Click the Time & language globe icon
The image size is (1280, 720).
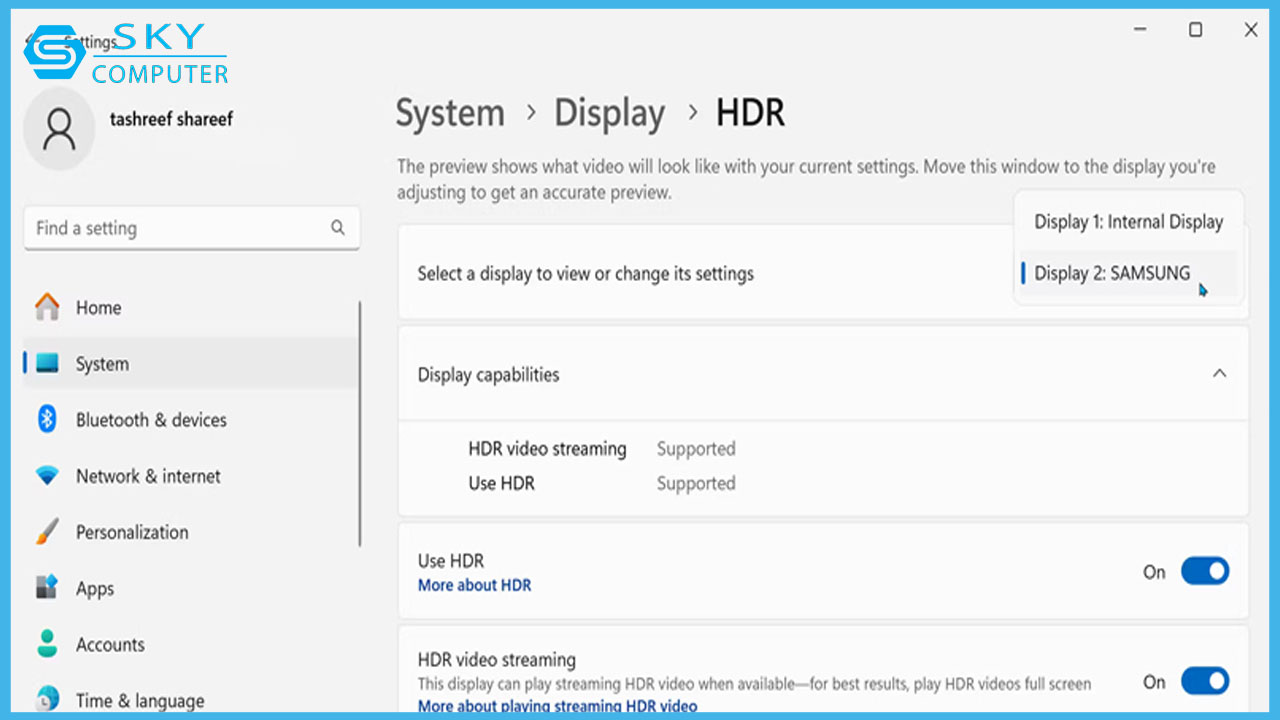point(47,698)
